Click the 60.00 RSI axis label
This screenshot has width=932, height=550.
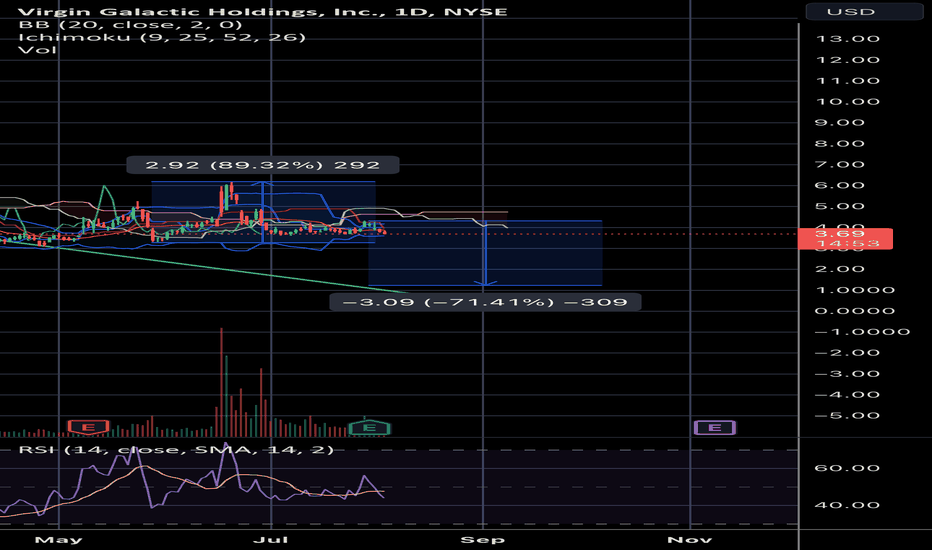[x=847, y=468]
